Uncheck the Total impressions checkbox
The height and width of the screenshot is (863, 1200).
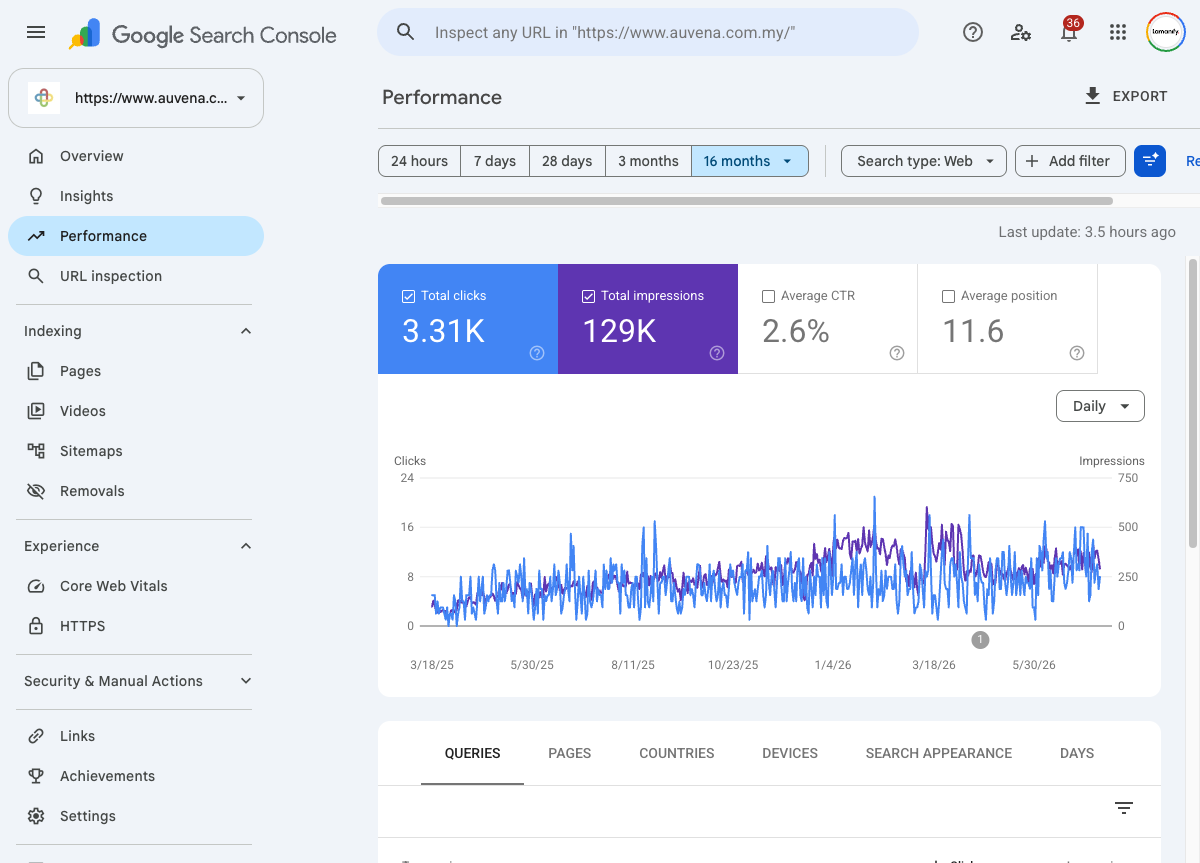tap(588, 296)
